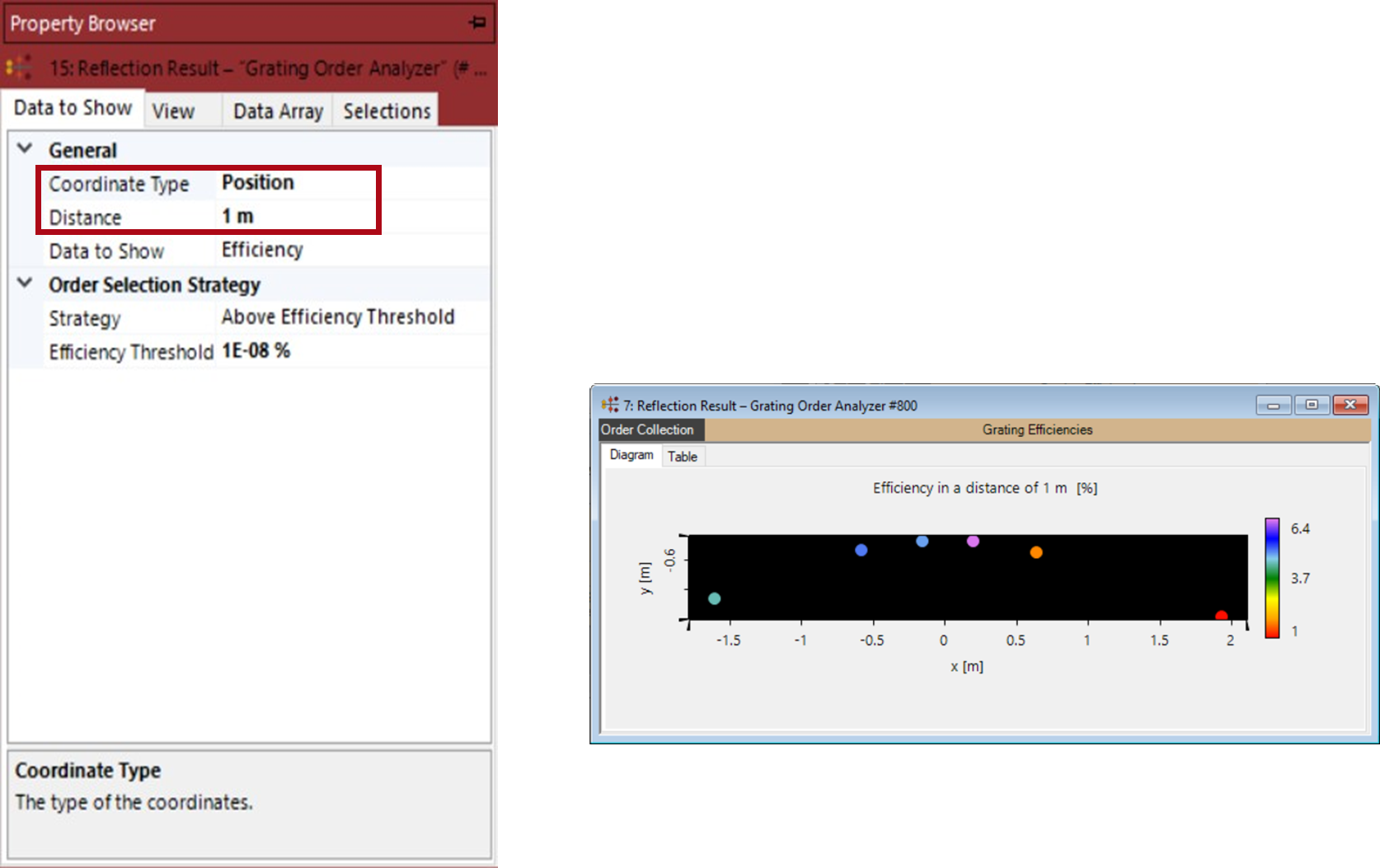Click the Reflection Result window title icon
This screenshot has height=868, width=1380.
(609, 405)
